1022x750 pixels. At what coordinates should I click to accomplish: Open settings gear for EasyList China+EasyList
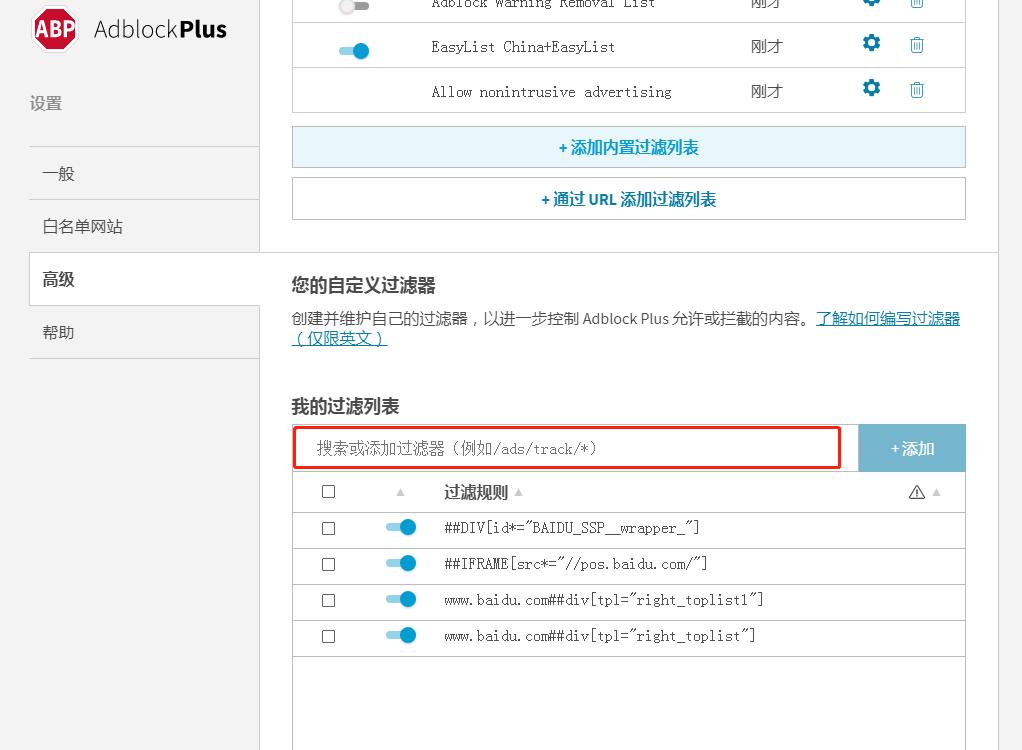click(x=870, y=44)
